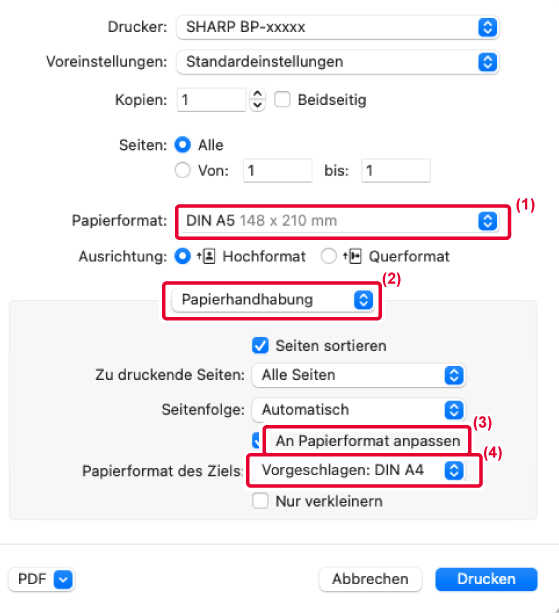The height and width of the screenshot is (613, 559).
Task: Choose Querformat orientation radio button
Action: point(328,256)
